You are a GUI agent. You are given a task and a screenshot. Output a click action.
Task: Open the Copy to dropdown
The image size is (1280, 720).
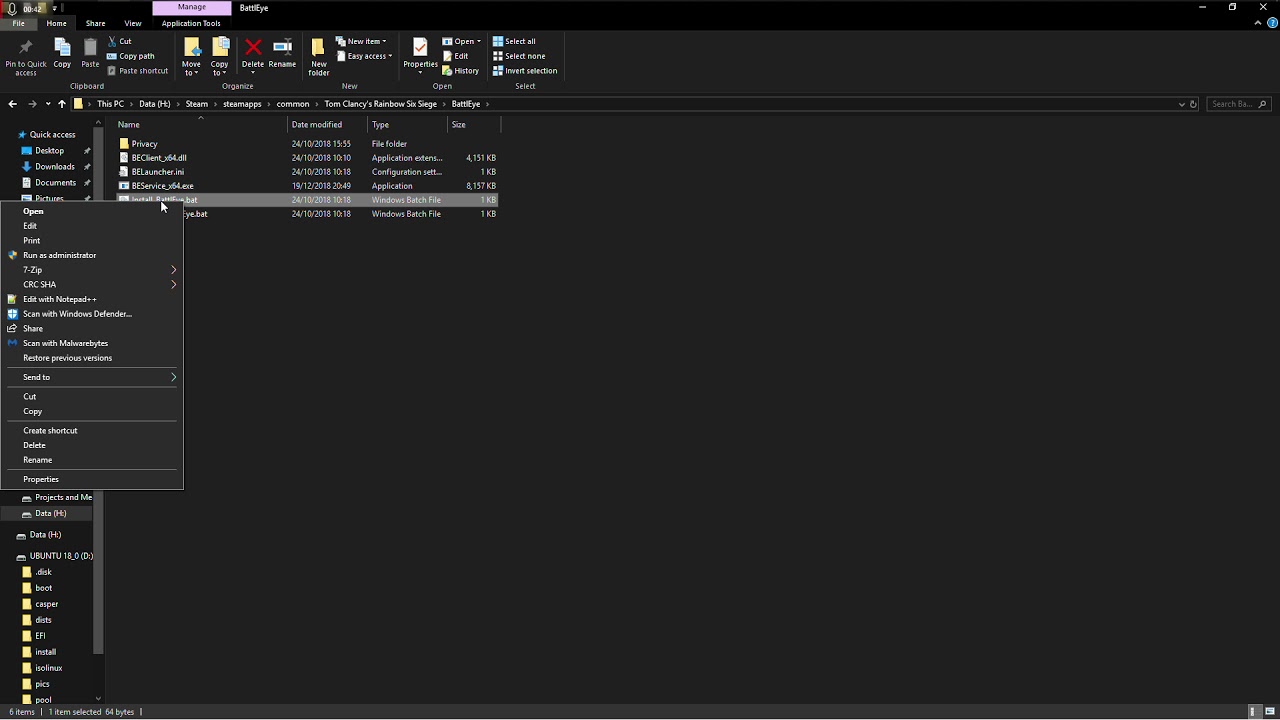(219, 57)
